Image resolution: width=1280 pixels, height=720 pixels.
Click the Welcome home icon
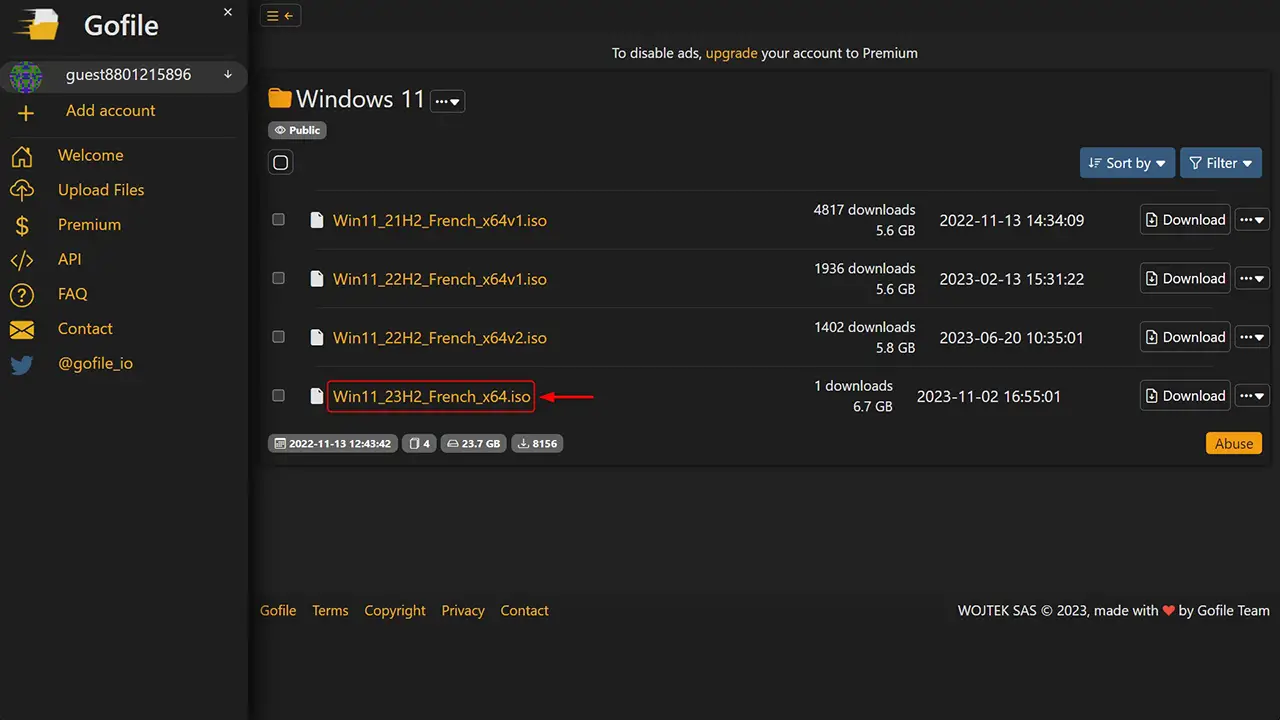[21, 156]
